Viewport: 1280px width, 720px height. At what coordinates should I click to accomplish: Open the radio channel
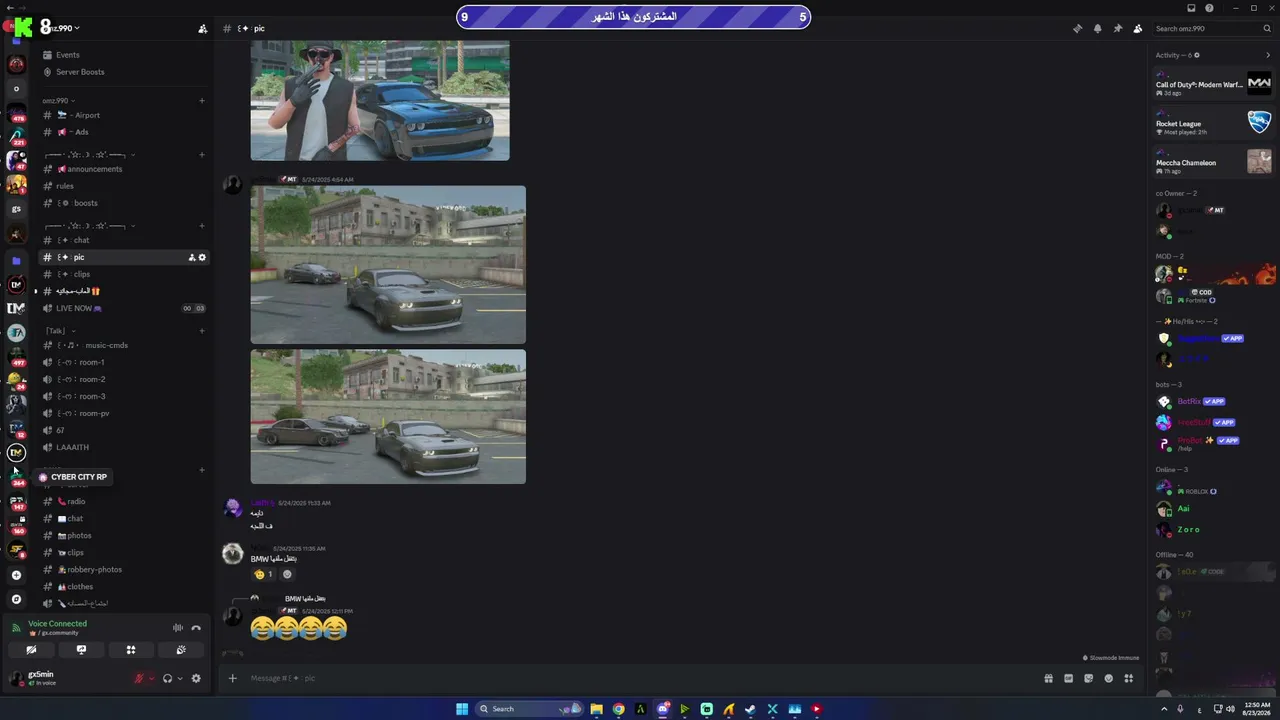click(125, 501)
